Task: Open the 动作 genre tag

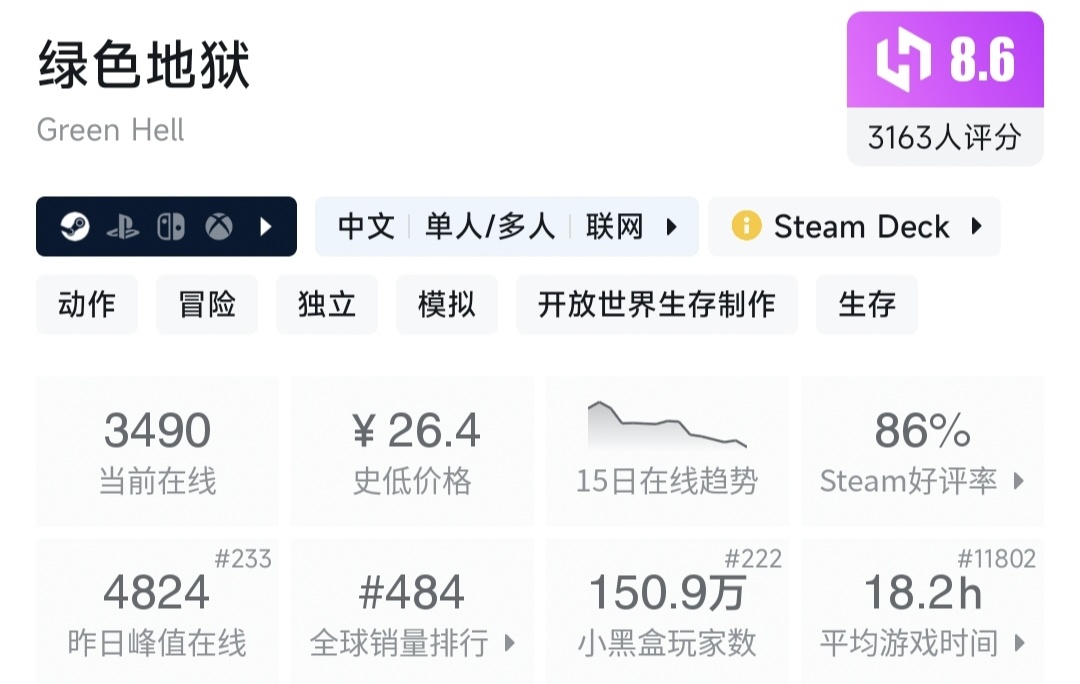Action: (x=87, y=305)
